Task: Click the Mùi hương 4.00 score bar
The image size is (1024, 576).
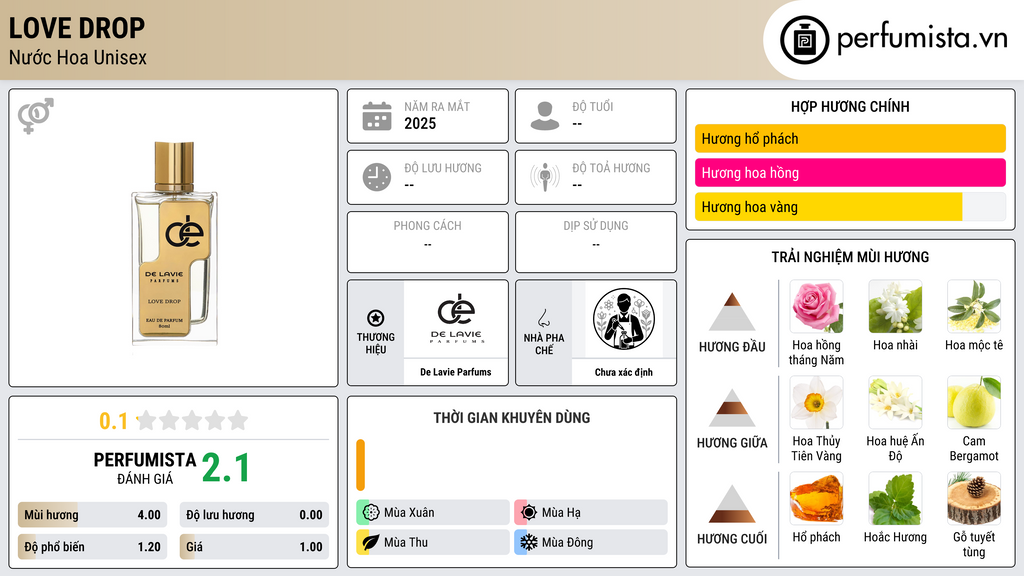Action: point(92,515)
